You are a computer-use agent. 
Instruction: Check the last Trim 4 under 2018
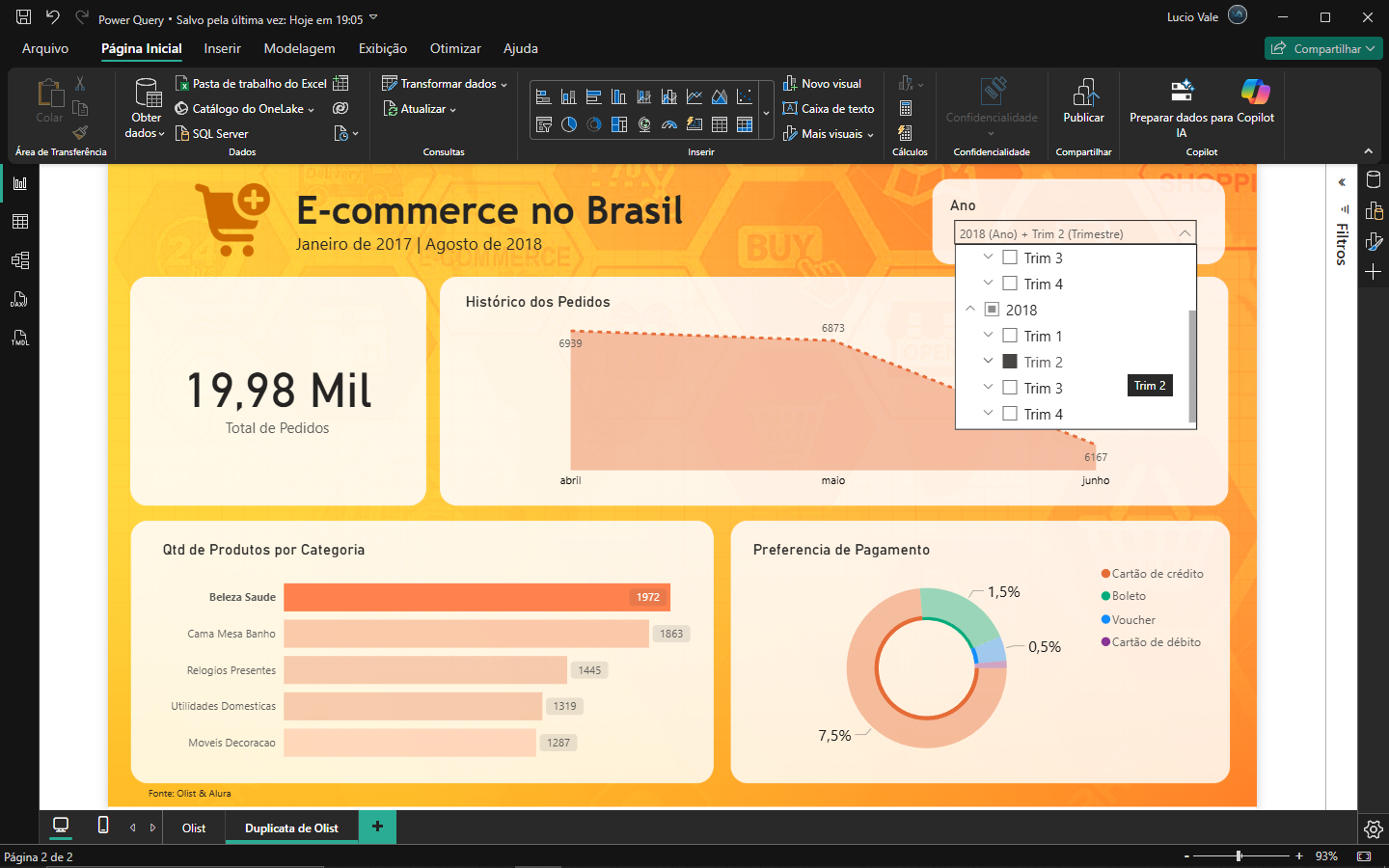(1010, 414)
